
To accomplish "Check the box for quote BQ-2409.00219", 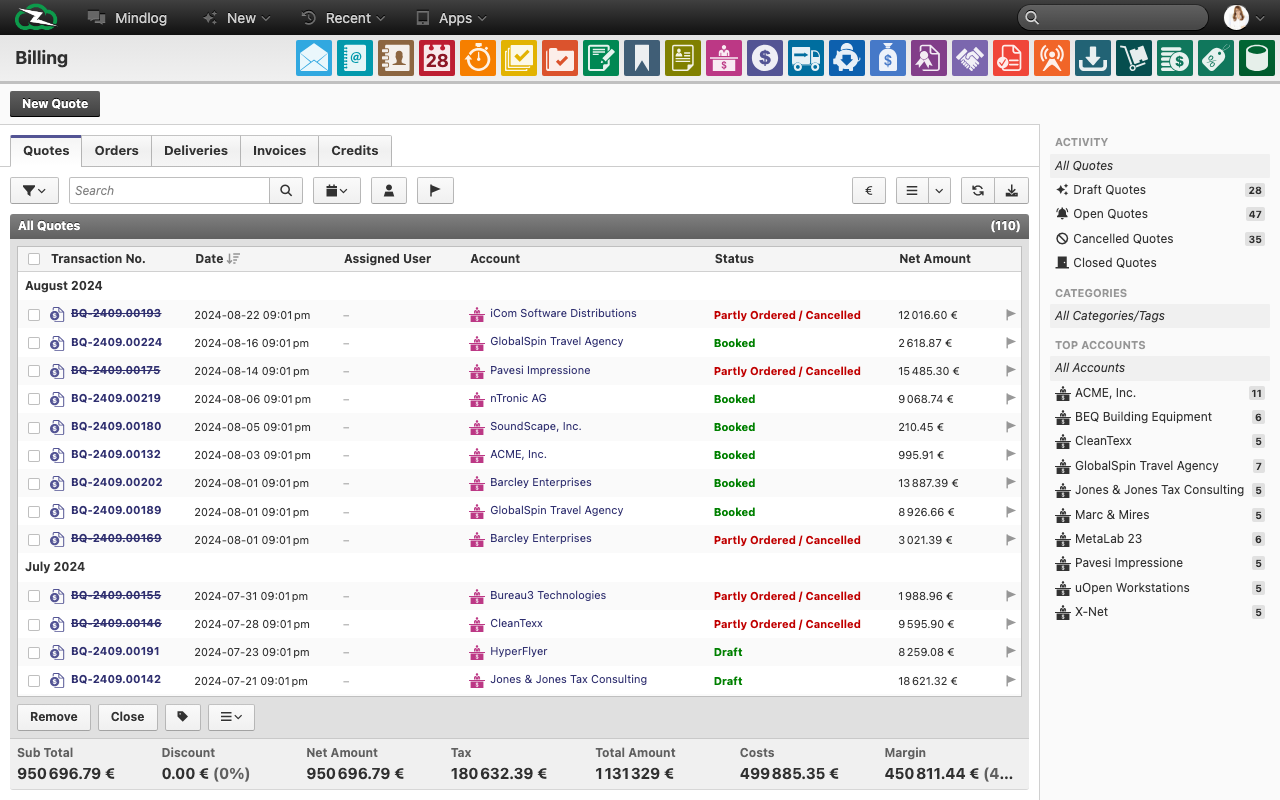I will coord(34,399).
